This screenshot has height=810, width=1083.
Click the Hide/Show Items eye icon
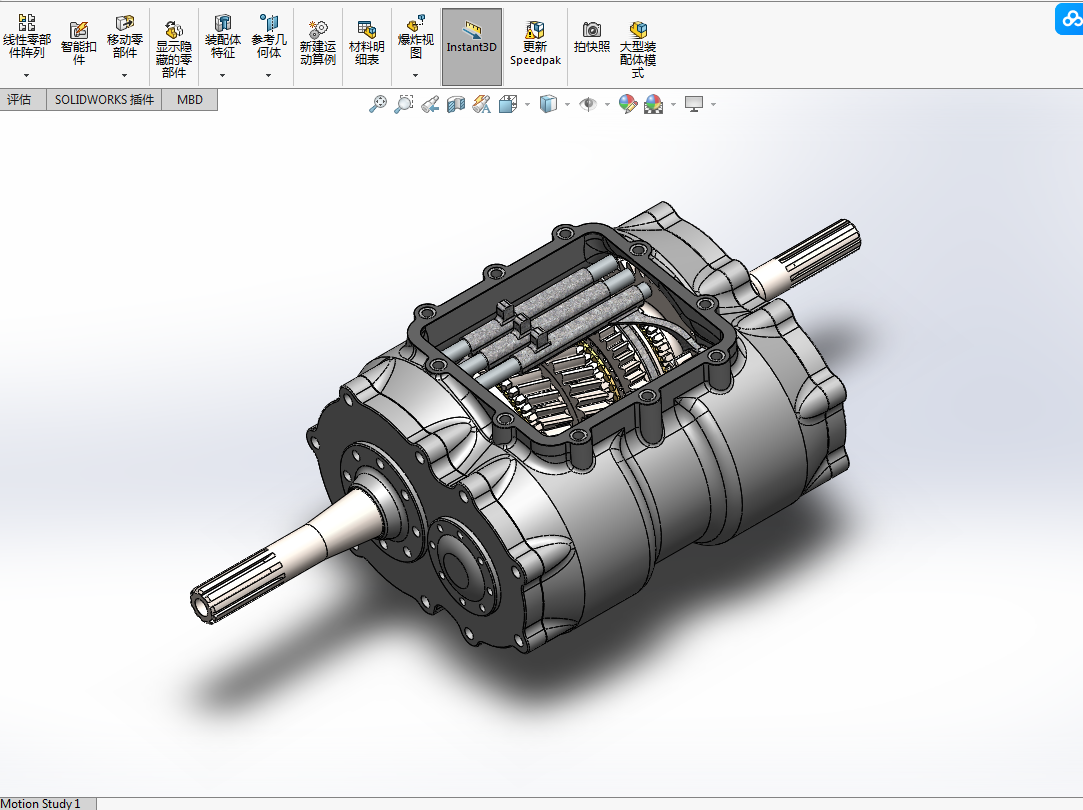pos(588,104)
